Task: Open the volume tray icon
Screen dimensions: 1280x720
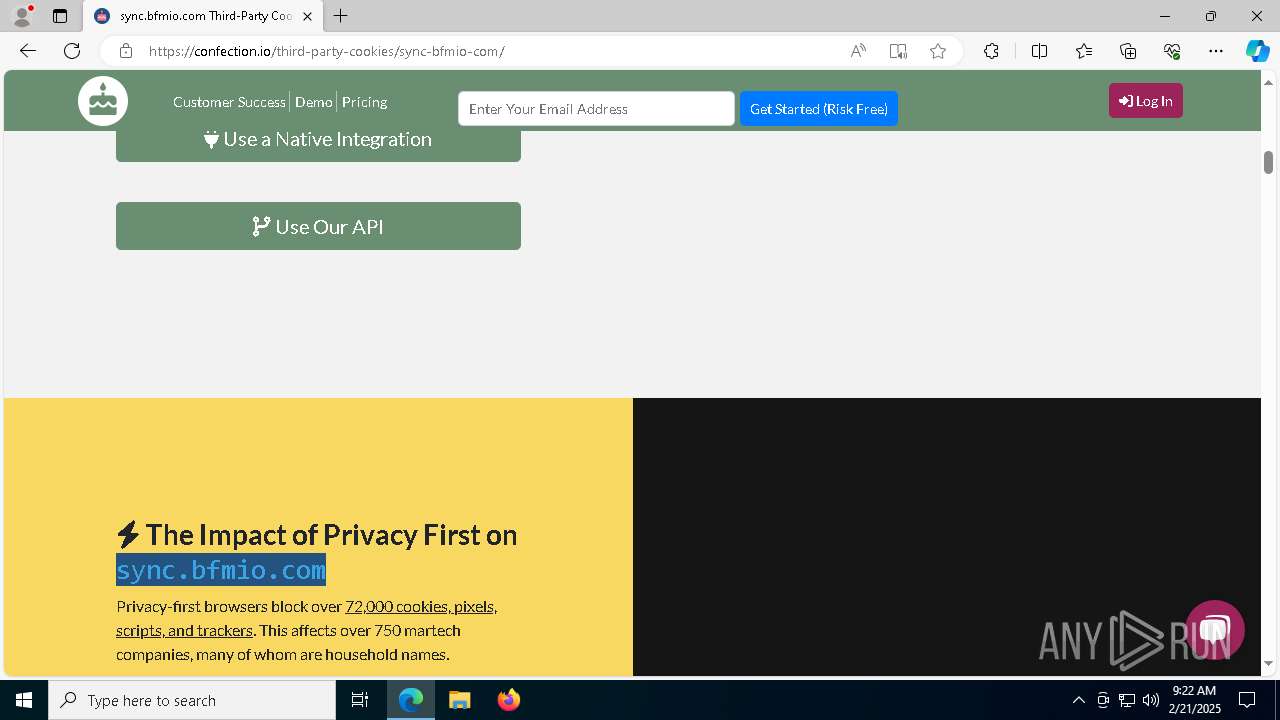Action: coord(1151,700)
